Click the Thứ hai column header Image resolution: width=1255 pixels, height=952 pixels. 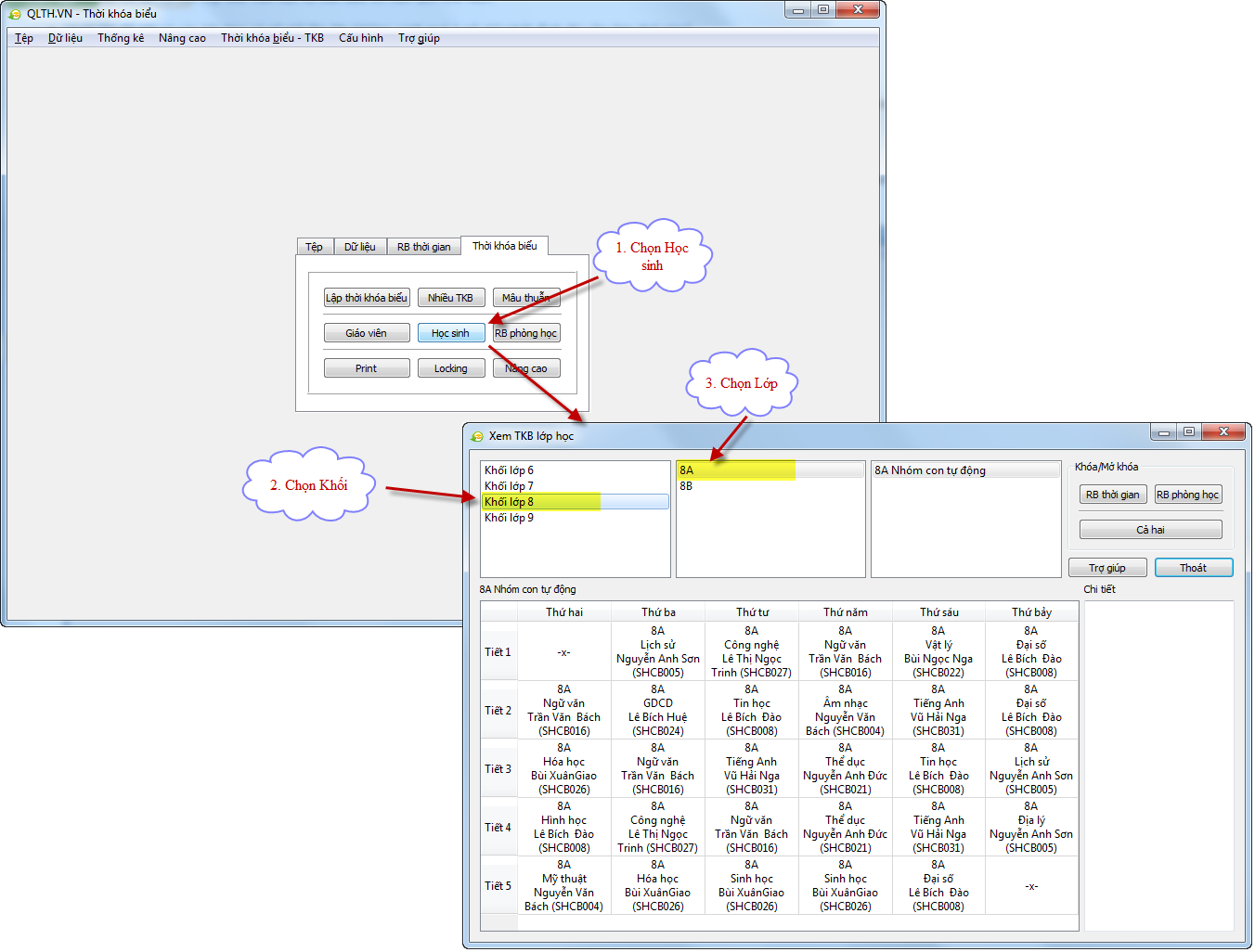[x=564, y=612]
